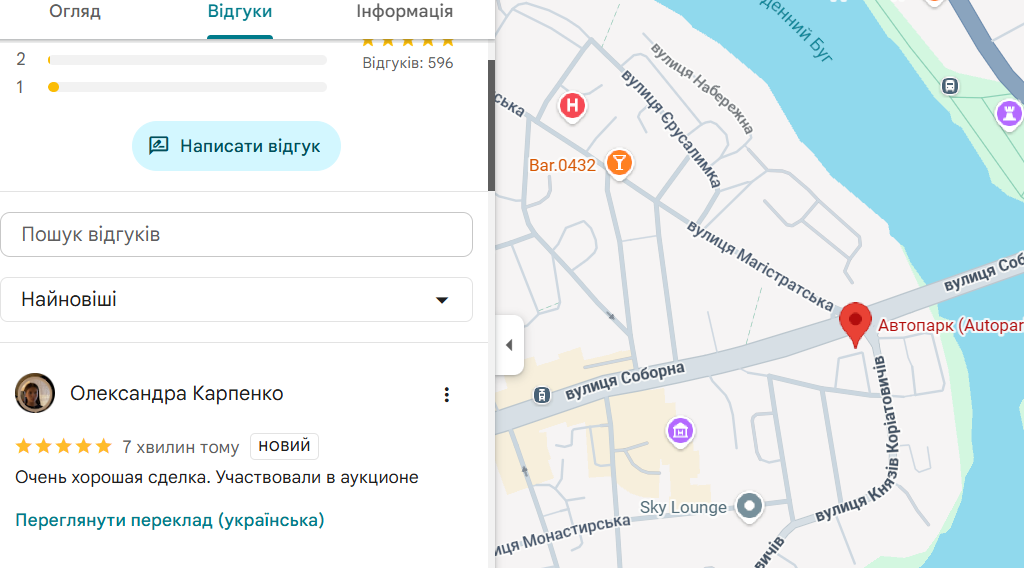Click the вулиця Набережна street label
The image size is (1024, 568).
click(703, 88)
